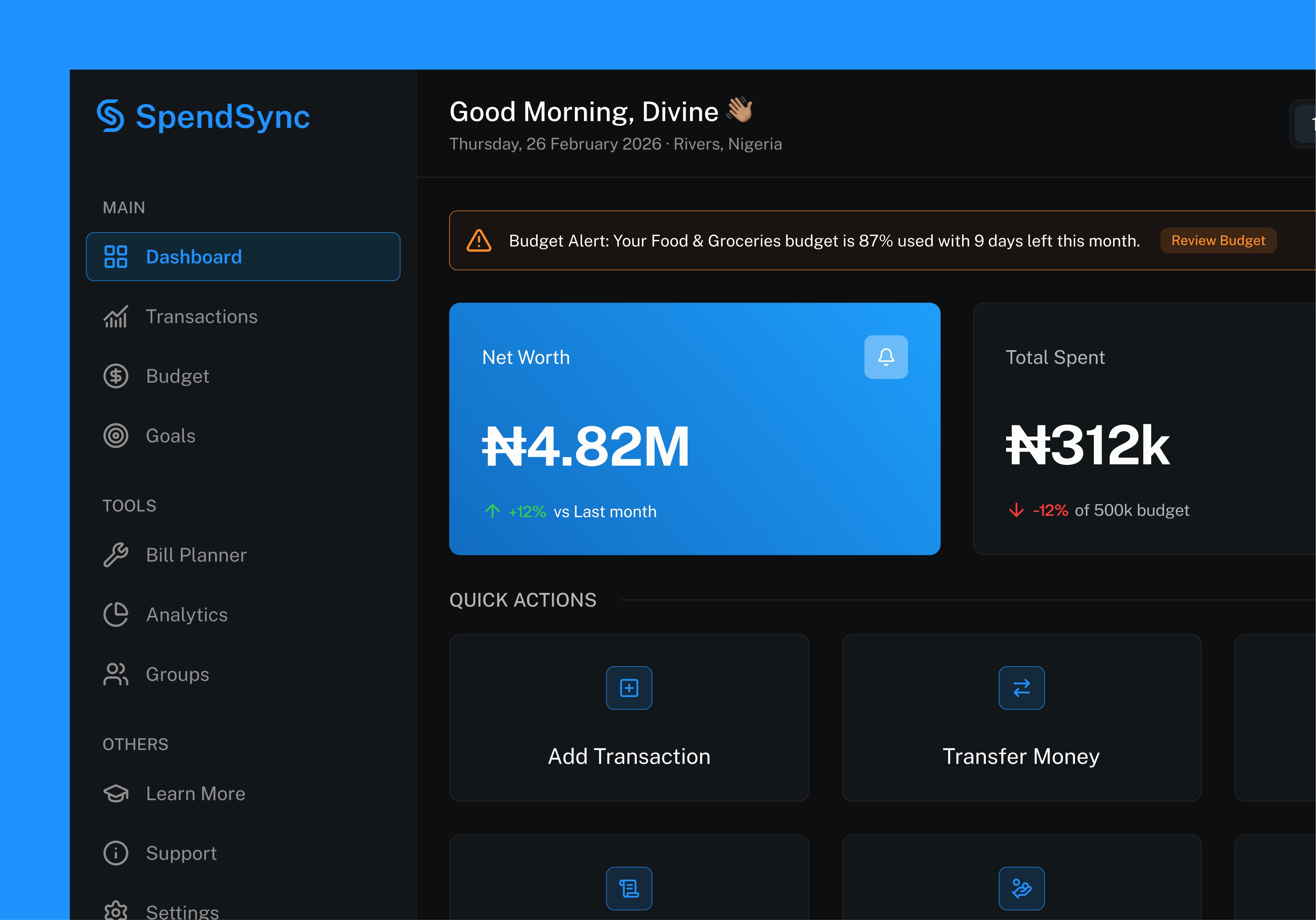Click the SpendSync logo icon
This screenshot has width=1316, height=920.
point(111,116)
